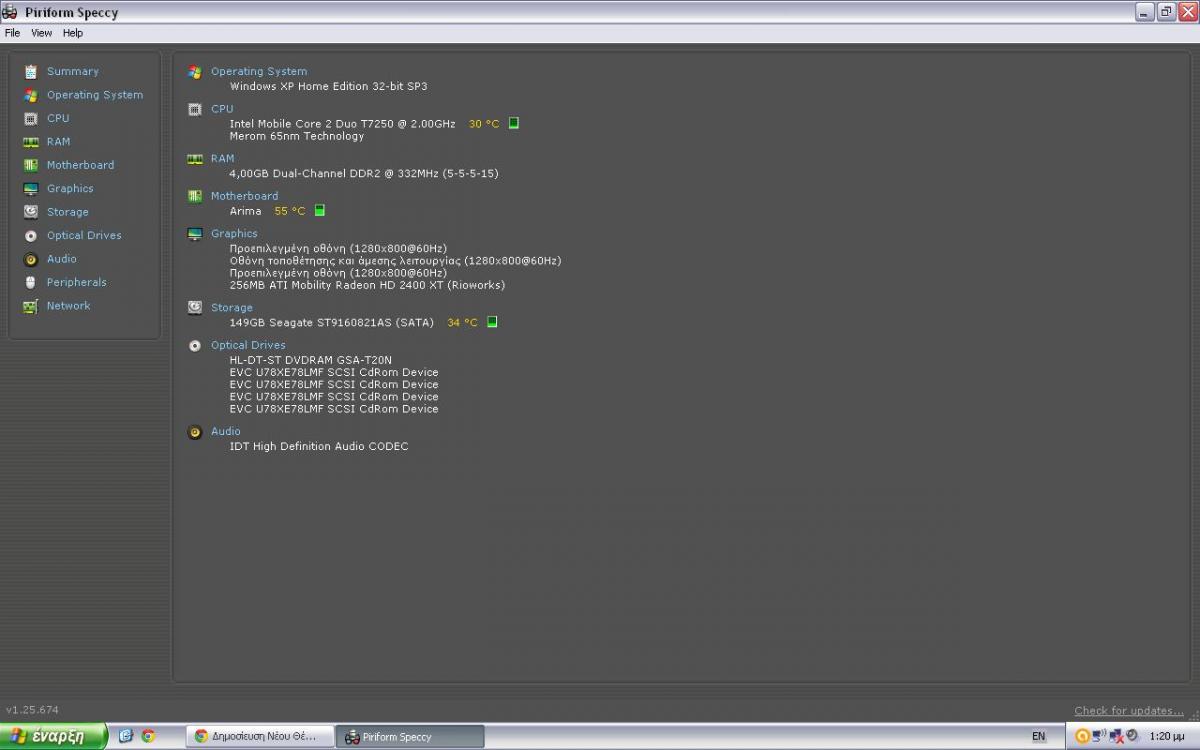Open the Help menu

pos(73,33)
